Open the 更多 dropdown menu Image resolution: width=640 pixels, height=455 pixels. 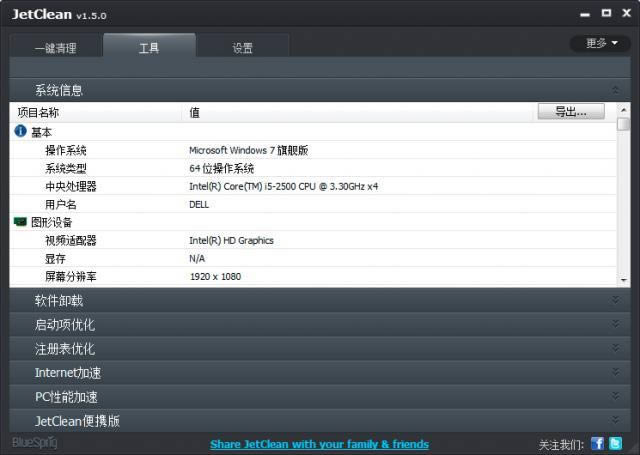pyautogui.click(x=600, y=43)
